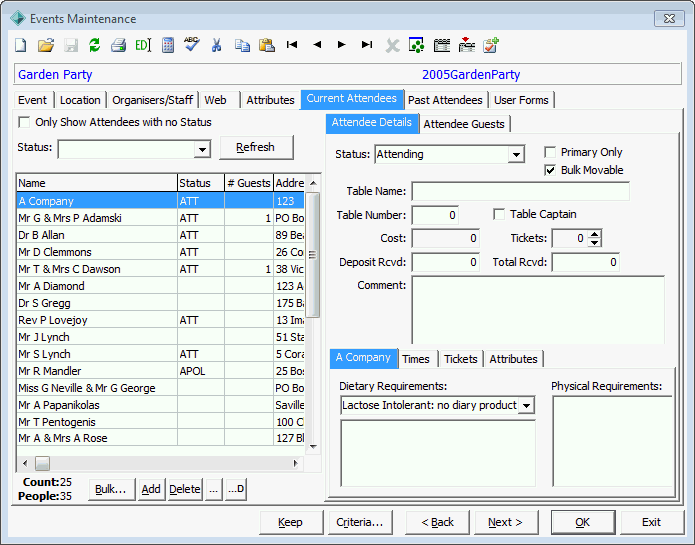The height and width of the screenshot is (545, 695).
Task: Jump to the first record
Action: (x=292, y=44)
